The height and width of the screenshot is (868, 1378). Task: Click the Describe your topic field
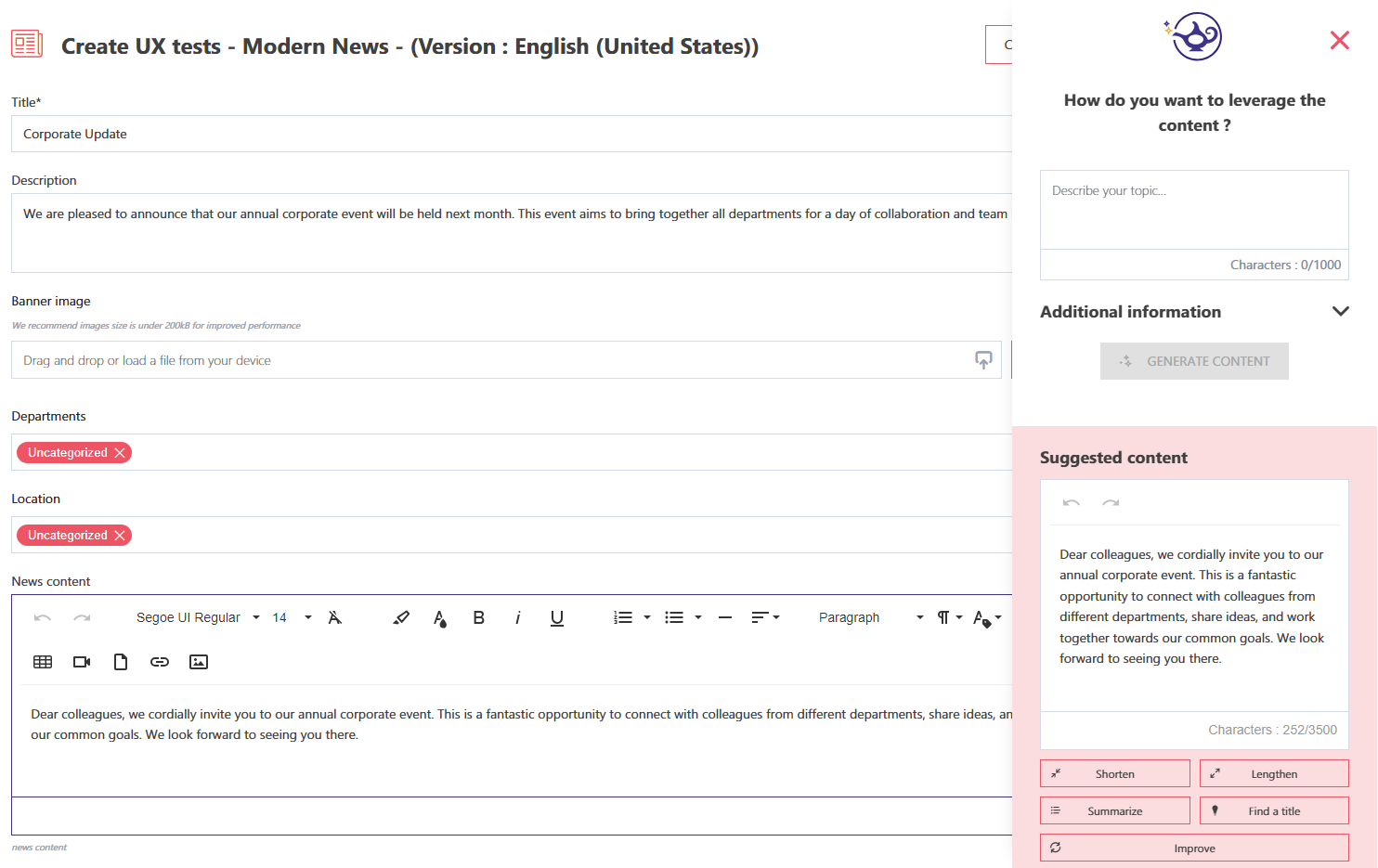(1194, 210)
